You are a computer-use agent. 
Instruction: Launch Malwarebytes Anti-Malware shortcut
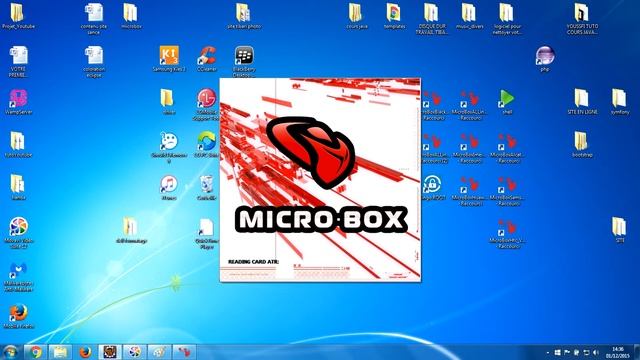point(18,277)
